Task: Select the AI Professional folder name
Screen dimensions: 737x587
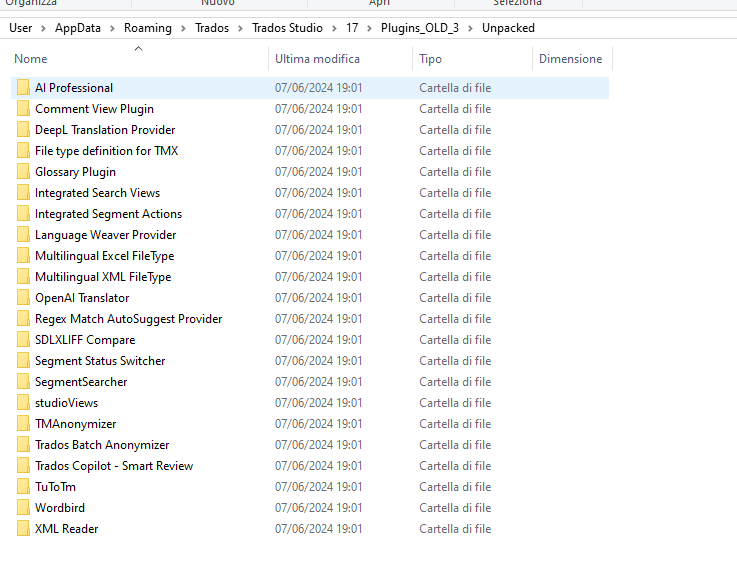Action: pyautogui.click(x=74, y=88)
